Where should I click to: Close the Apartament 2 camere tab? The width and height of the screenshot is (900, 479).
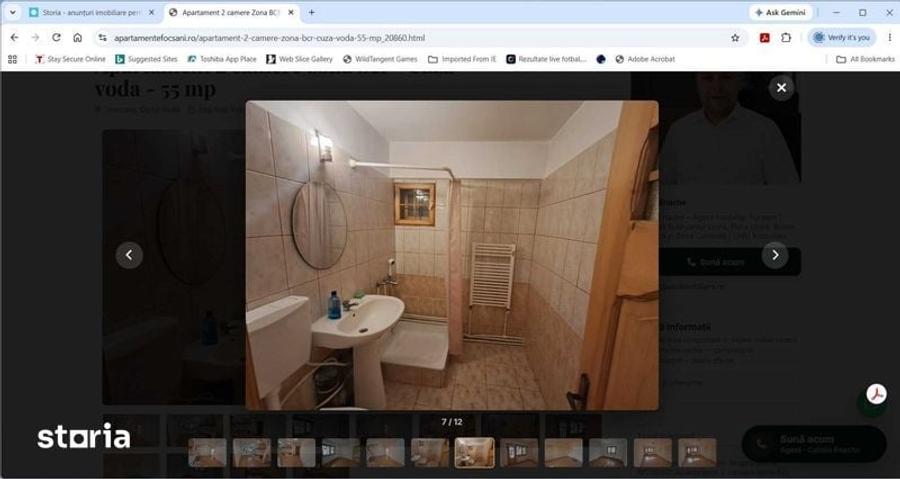pyautogui.click(x=291, y=12)
